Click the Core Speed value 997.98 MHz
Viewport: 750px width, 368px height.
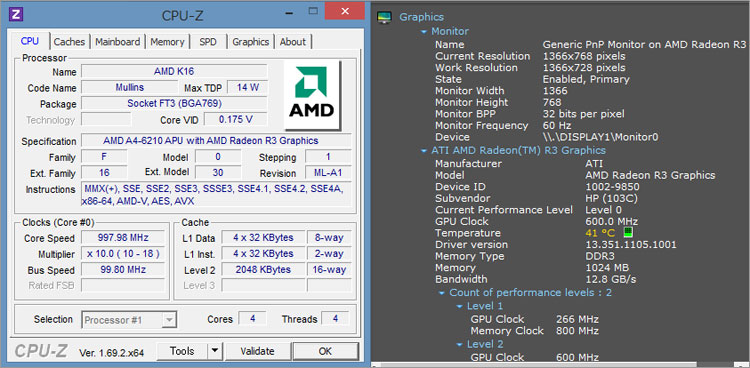(123, 238)
